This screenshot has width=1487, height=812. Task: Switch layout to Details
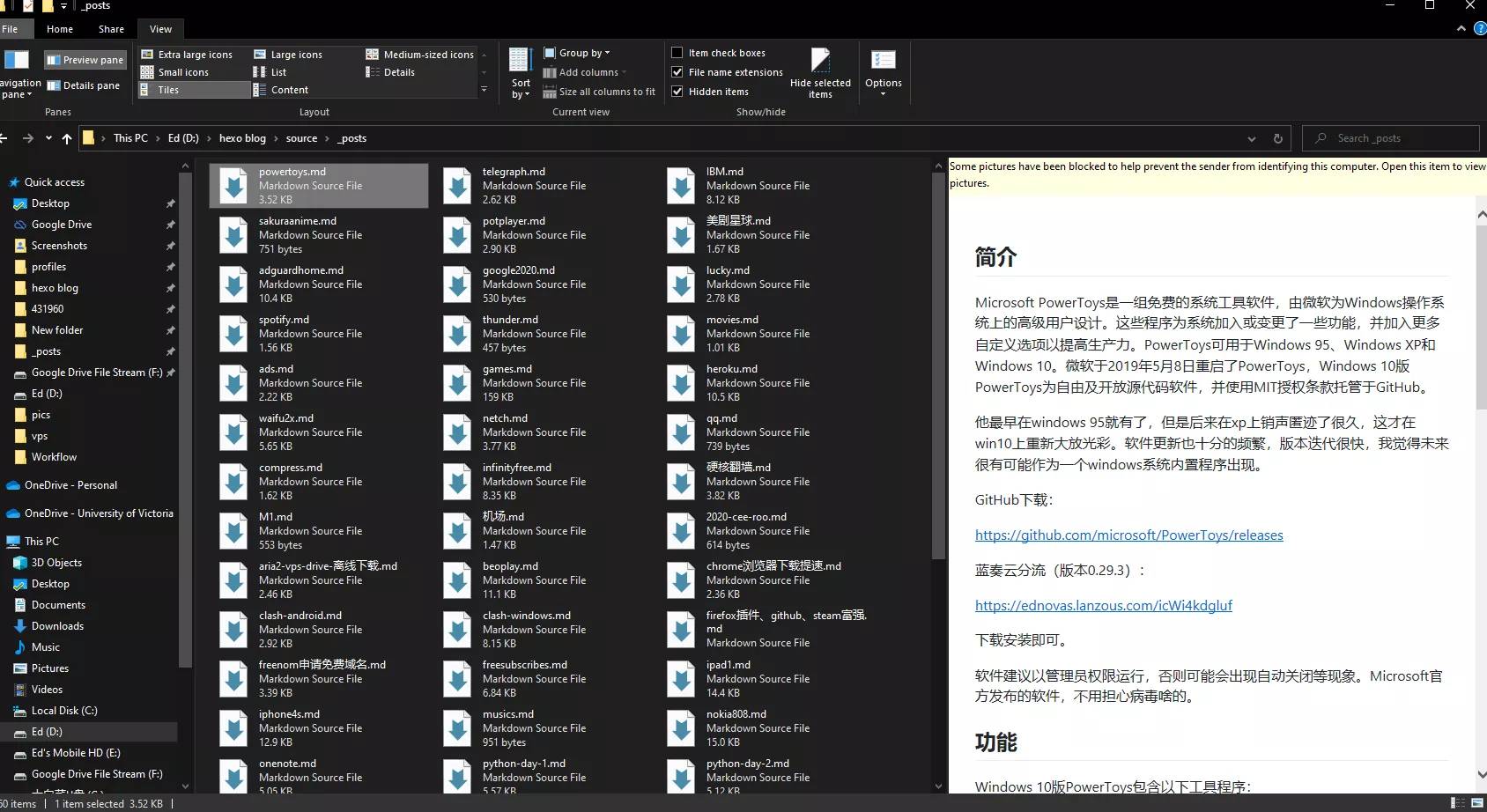tap(390, 72)
